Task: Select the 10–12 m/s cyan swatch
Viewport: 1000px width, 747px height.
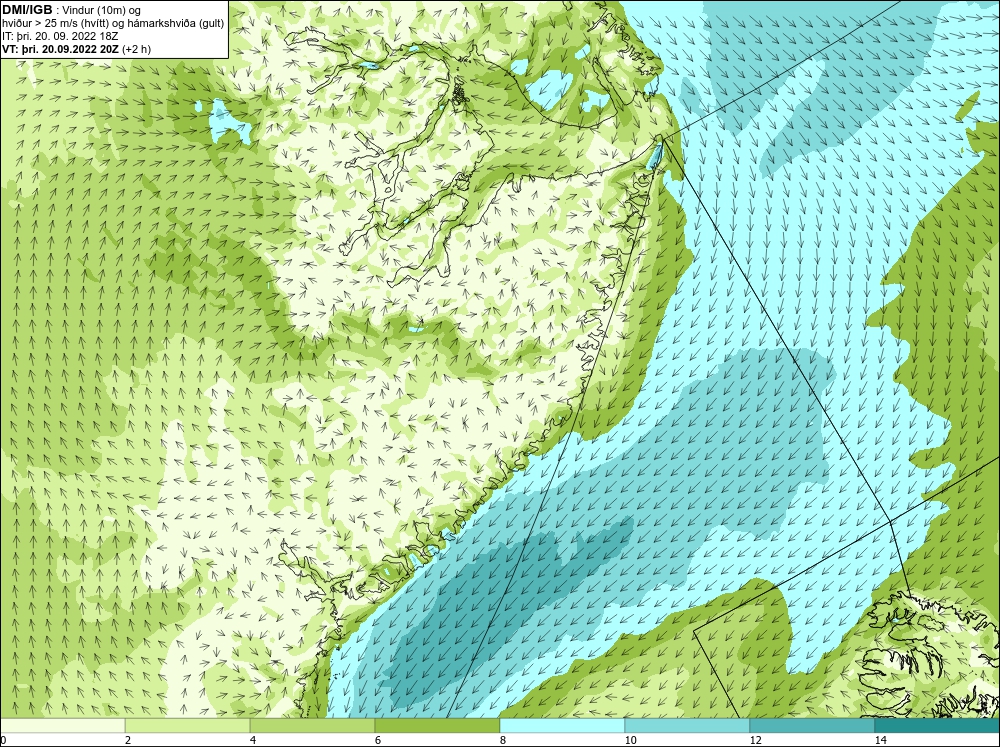Action: tap(688, 725)
